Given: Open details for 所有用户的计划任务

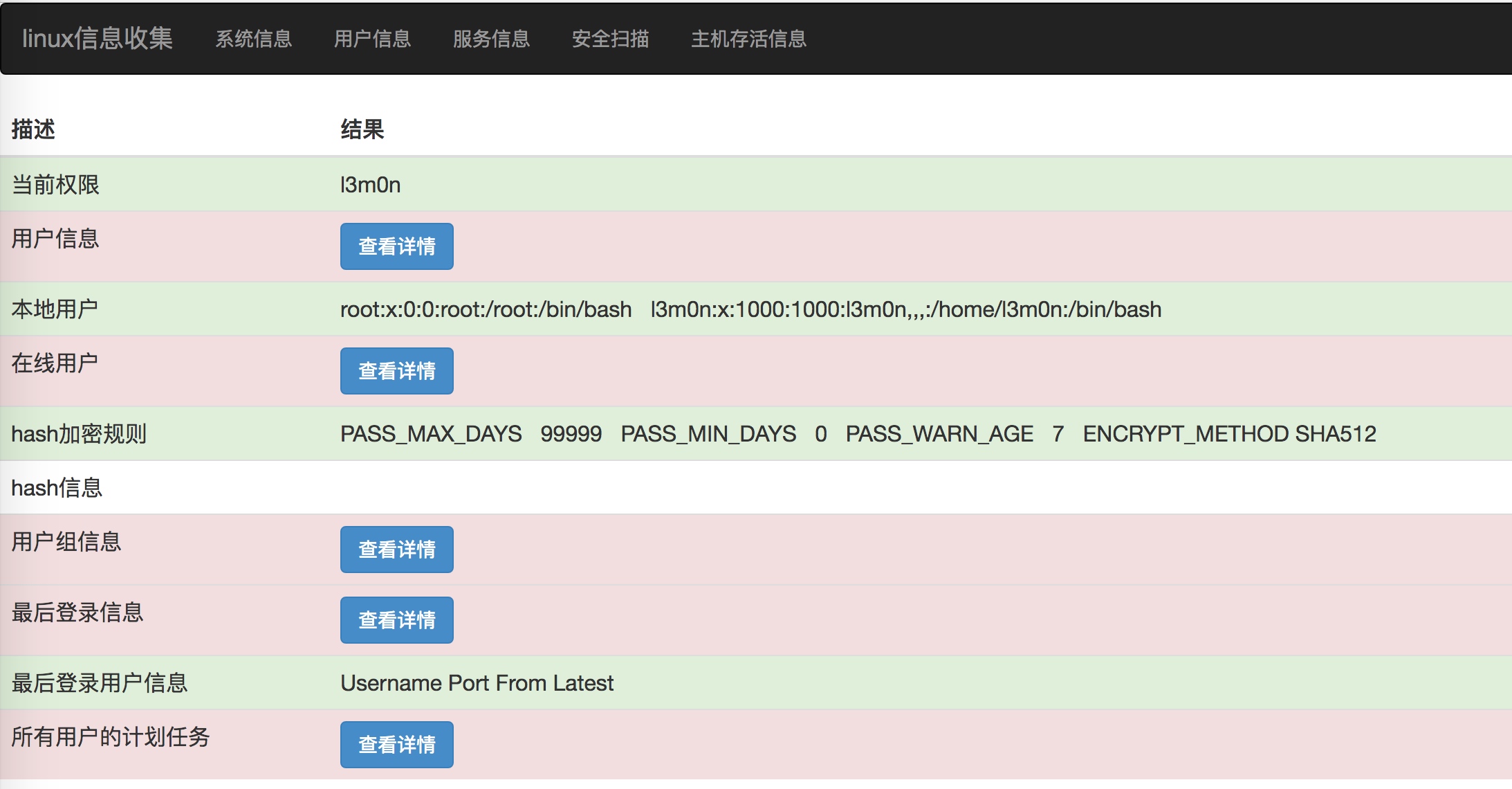Looking at the screenshot, I should point(396,745).
